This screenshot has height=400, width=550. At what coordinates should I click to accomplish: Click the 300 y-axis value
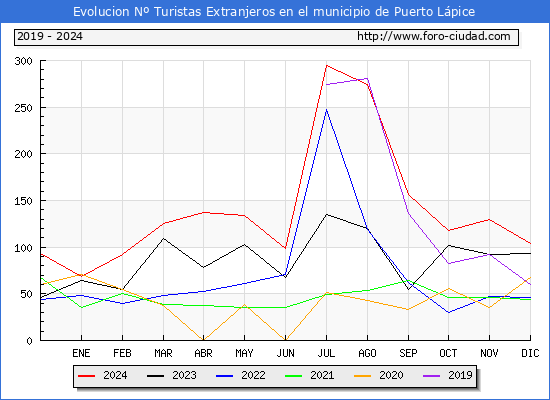(24, 61)
